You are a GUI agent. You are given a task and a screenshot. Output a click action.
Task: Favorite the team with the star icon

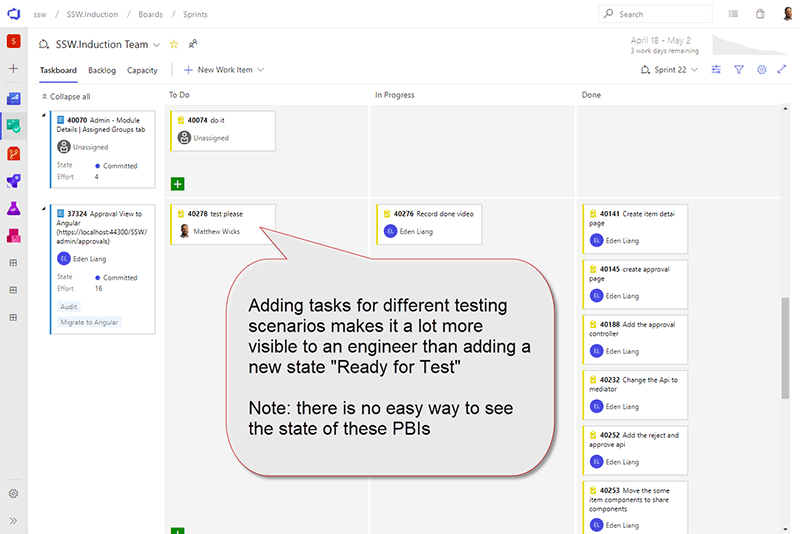(173, 44)
